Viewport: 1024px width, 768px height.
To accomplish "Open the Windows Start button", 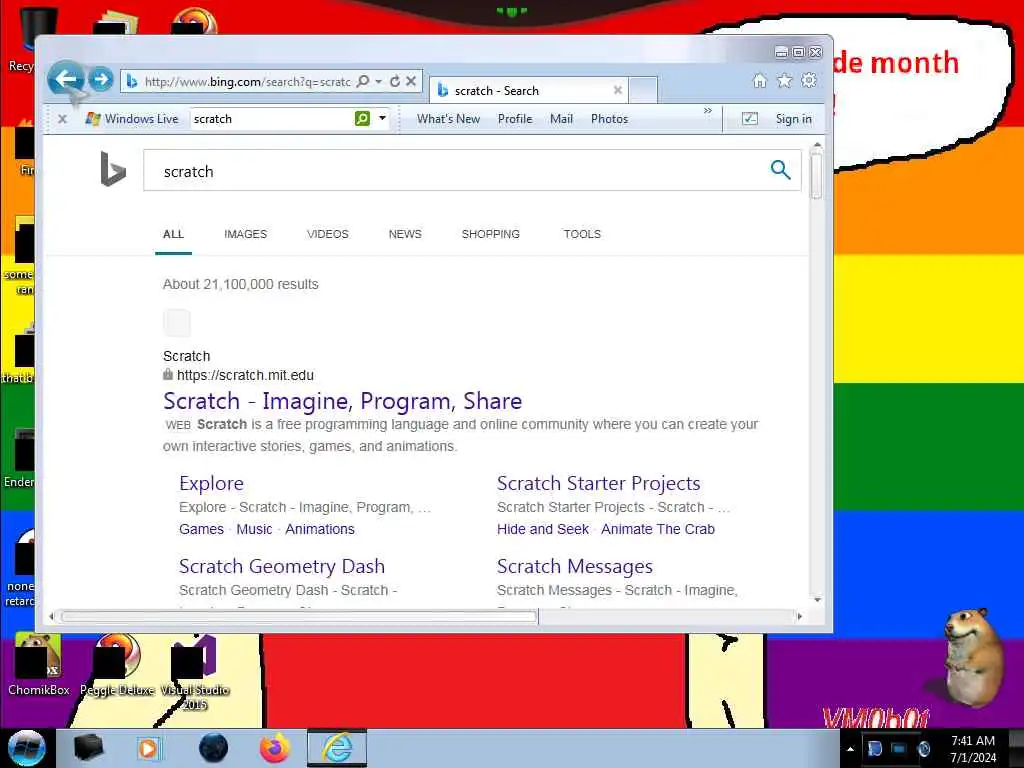I will (x=27, y=748).
